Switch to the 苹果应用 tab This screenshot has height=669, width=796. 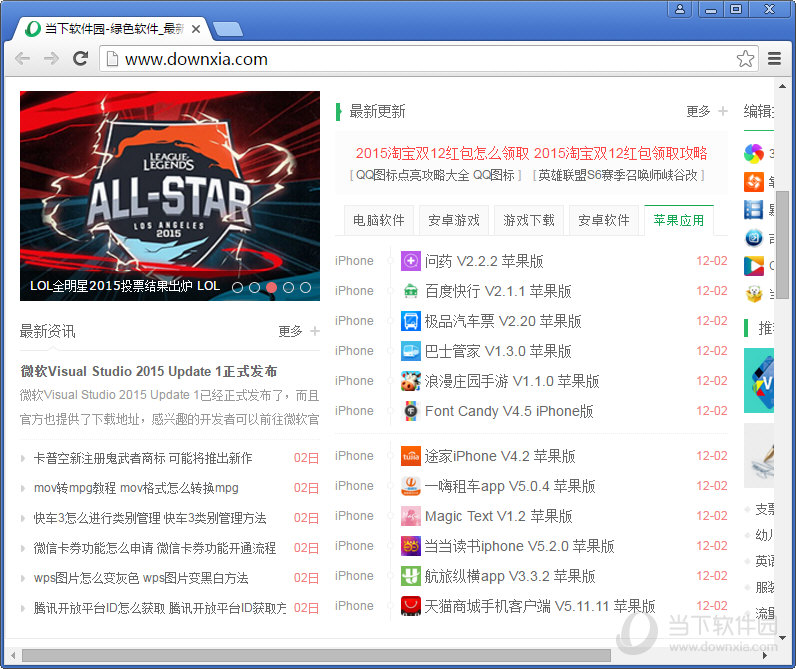point(679,220)
